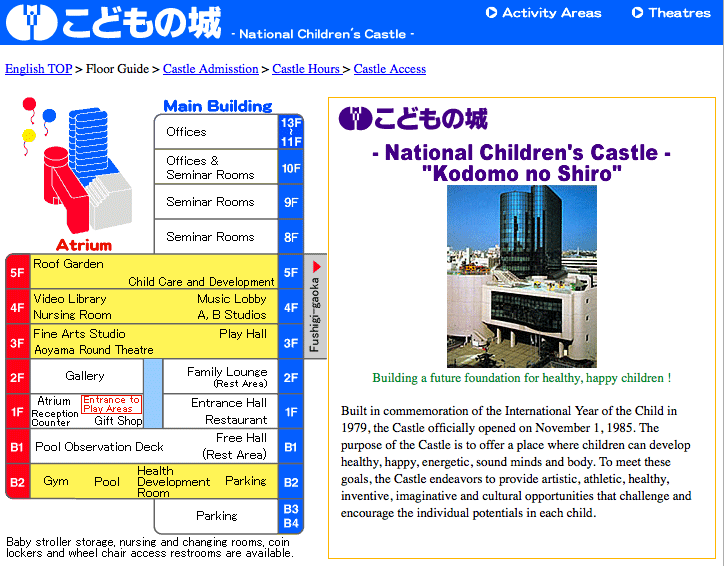
Task: Click the Main Building heading
Action: point(218,106)
